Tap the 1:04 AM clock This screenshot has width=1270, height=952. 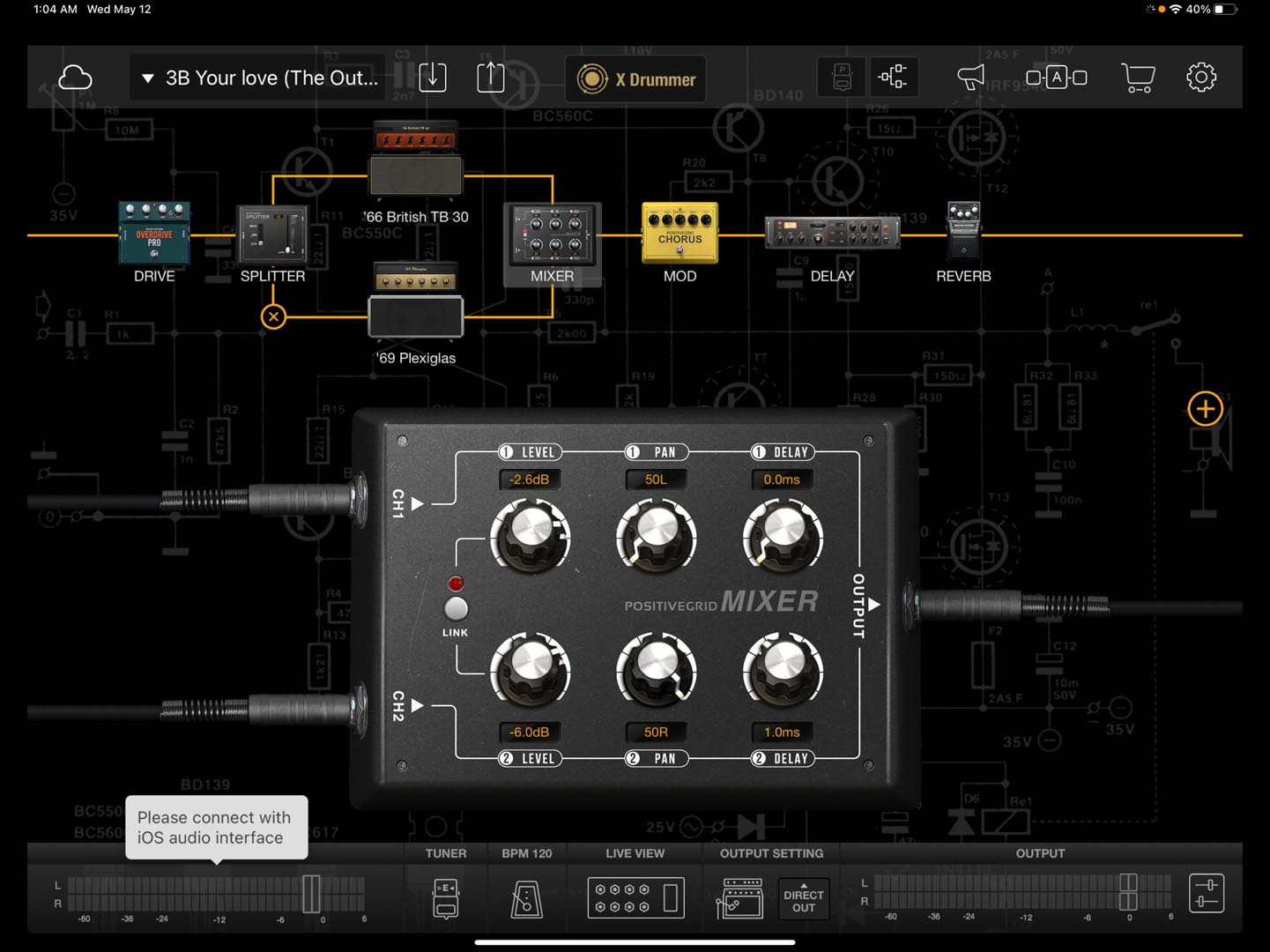(55, 9)
